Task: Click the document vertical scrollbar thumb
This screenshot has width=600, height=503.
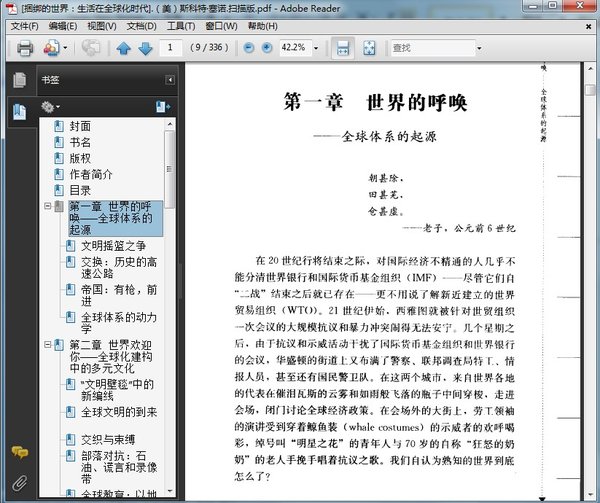Action: pyautogui.click(x=590, y=90)
